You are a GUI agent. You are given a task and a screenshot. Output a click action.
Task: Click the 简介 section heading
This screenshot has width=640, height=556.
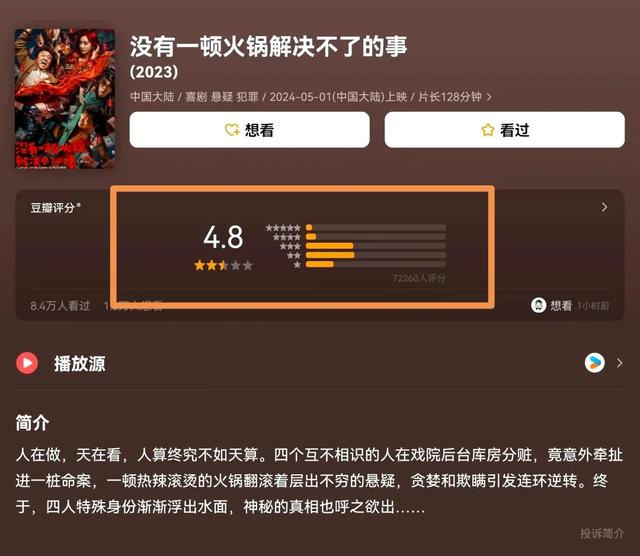click(32, 423)
